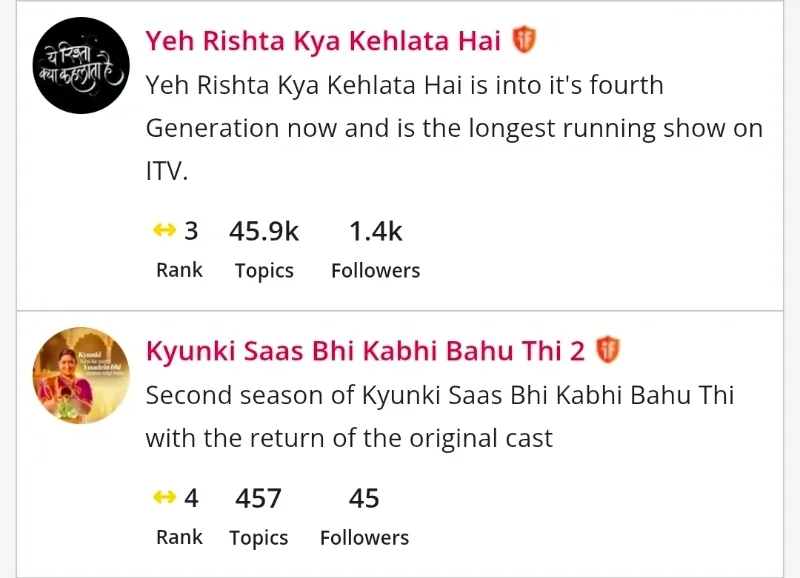The height and width of the screenshot is (578, 800).
Task: Click rank arrow icon beside rank 3
Action: [164, 232]
